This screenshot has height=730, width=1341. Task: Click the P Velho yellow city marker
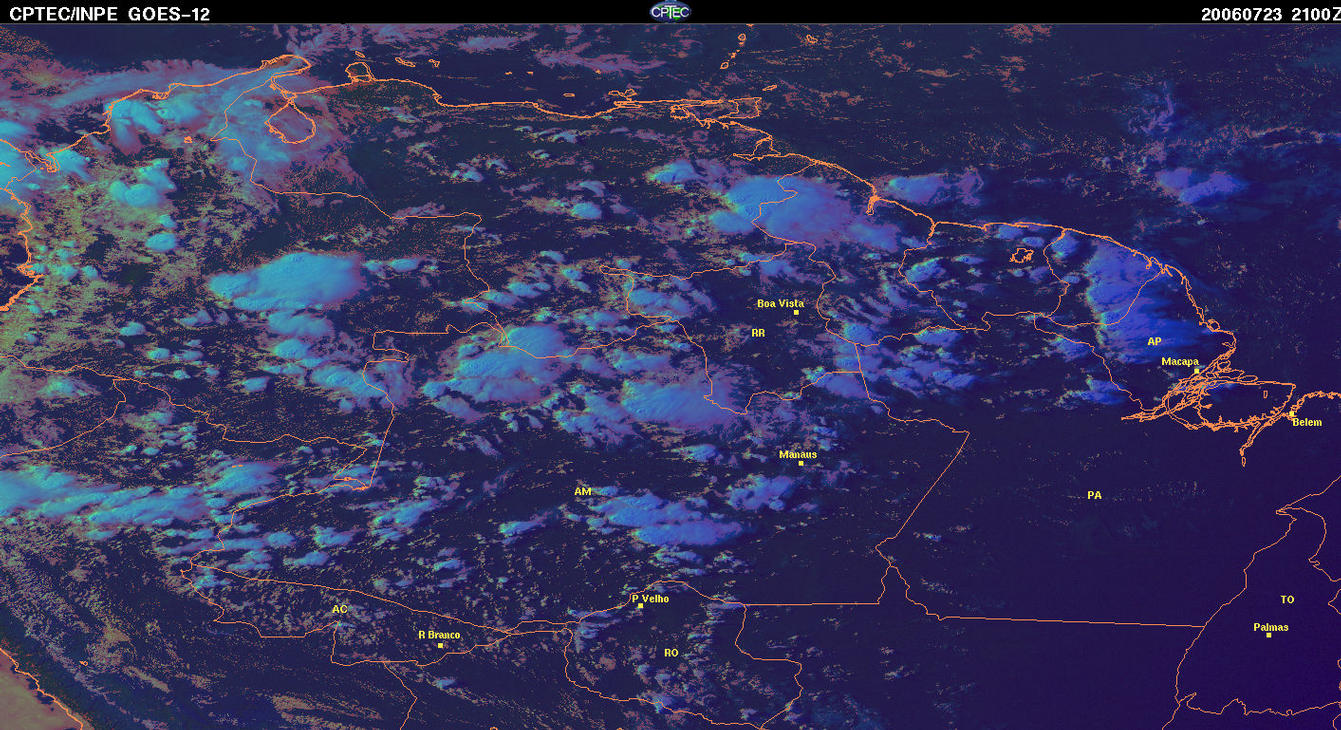[x=640, y=606]
